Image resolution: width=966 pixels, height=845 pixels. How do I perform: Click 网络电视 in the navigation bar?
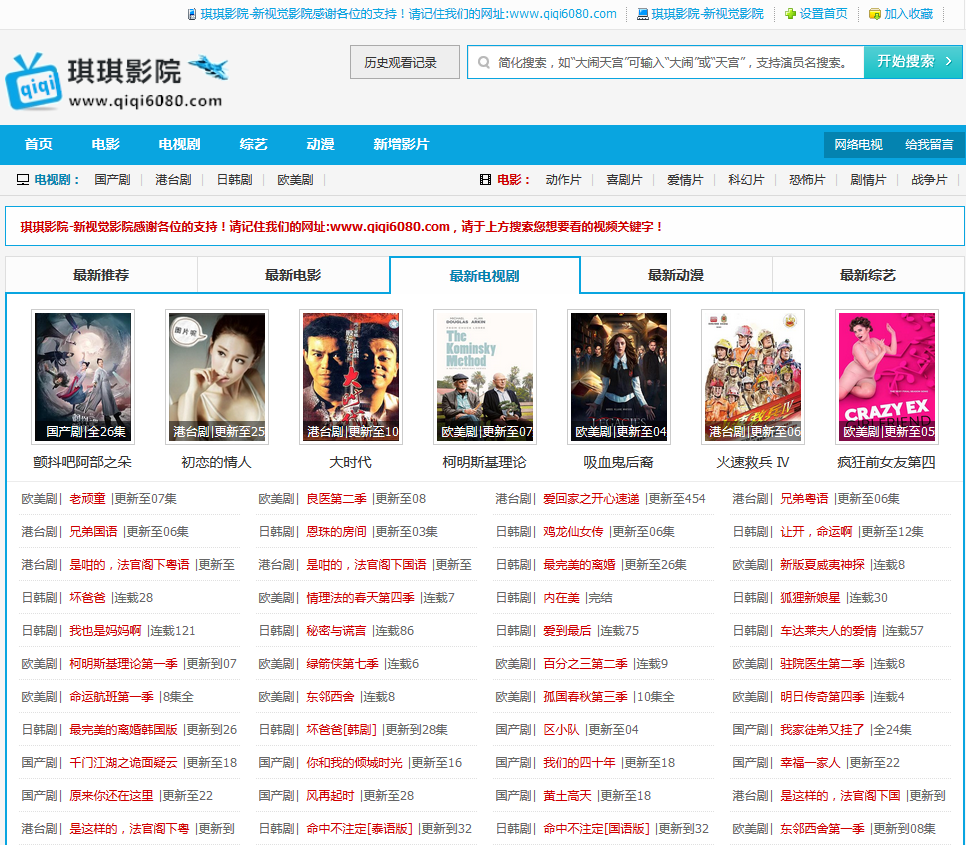tap(858, 145)
